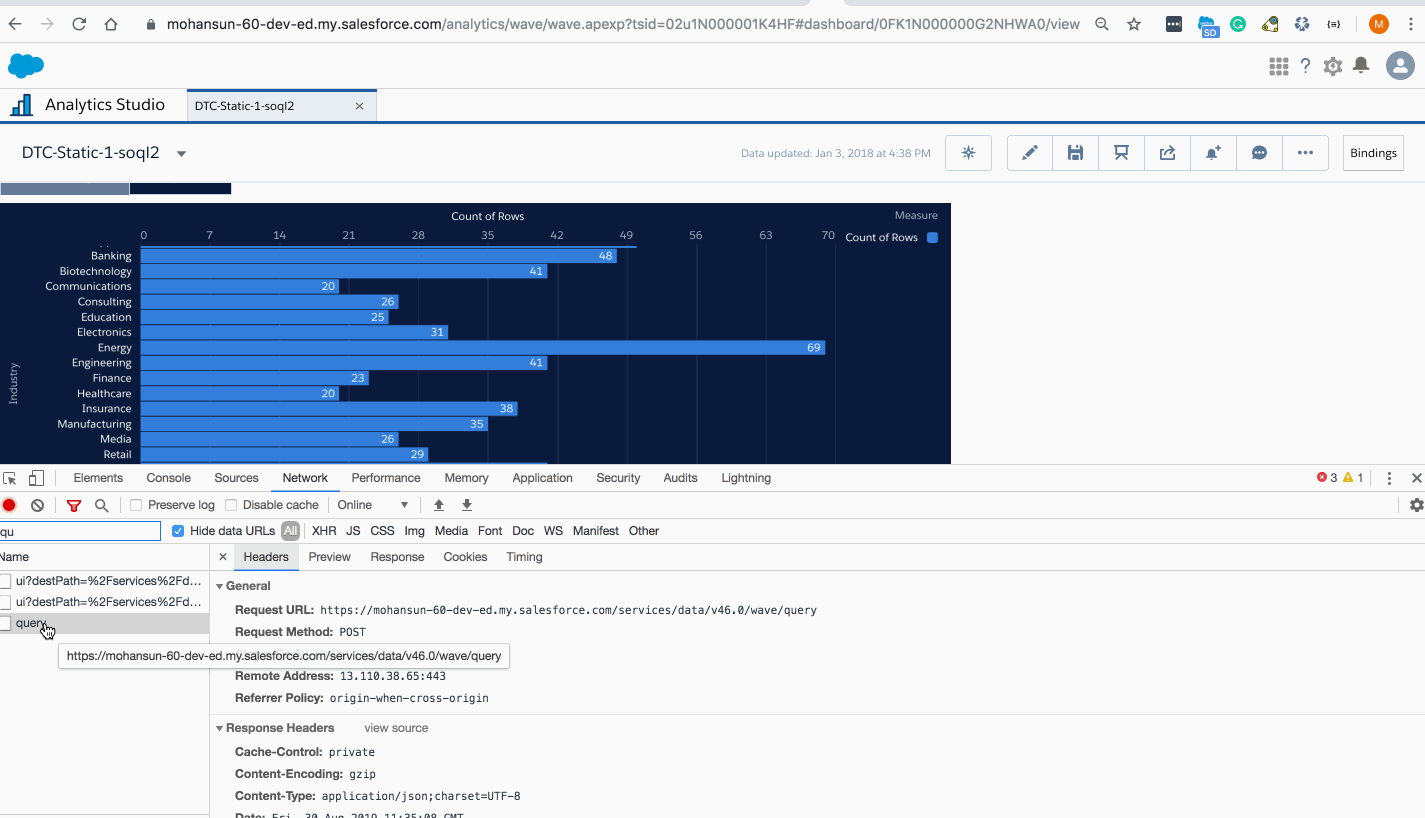This screenshot has height=818, width=1425.
Task: Select All request type filter
Action: 290,531
